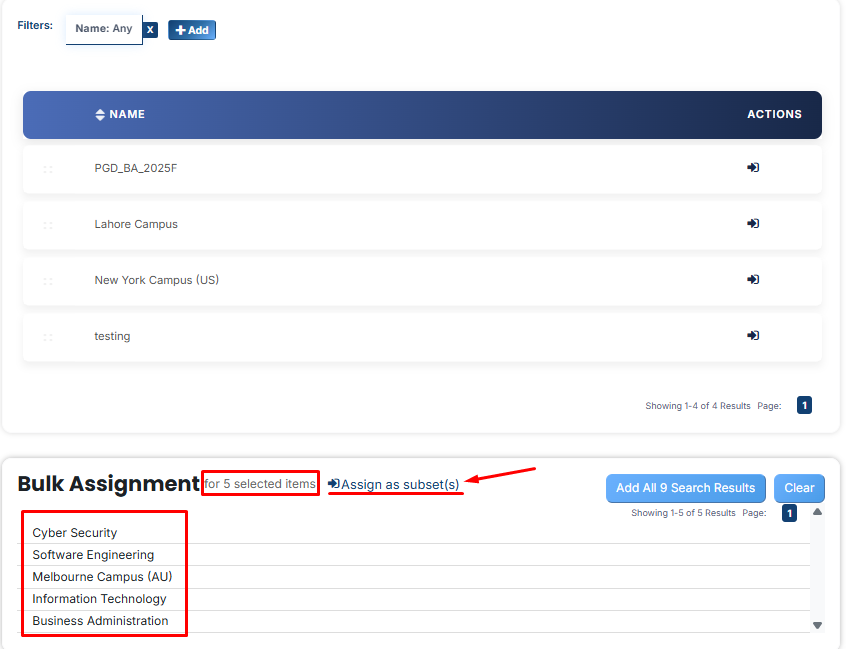Click drag handle of PGD_BA_2025F row
846x649 pixels.
point(48,169)
